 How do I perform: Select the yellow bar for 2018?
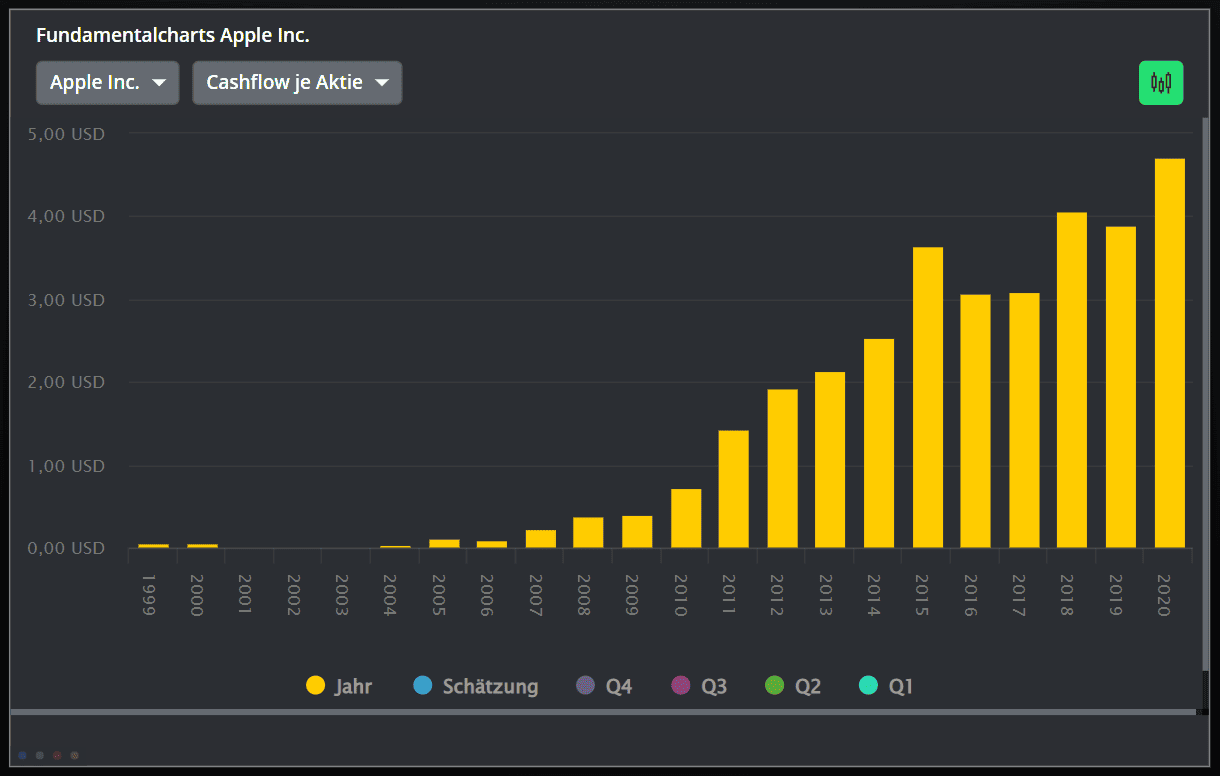[x=1072, y=380]
